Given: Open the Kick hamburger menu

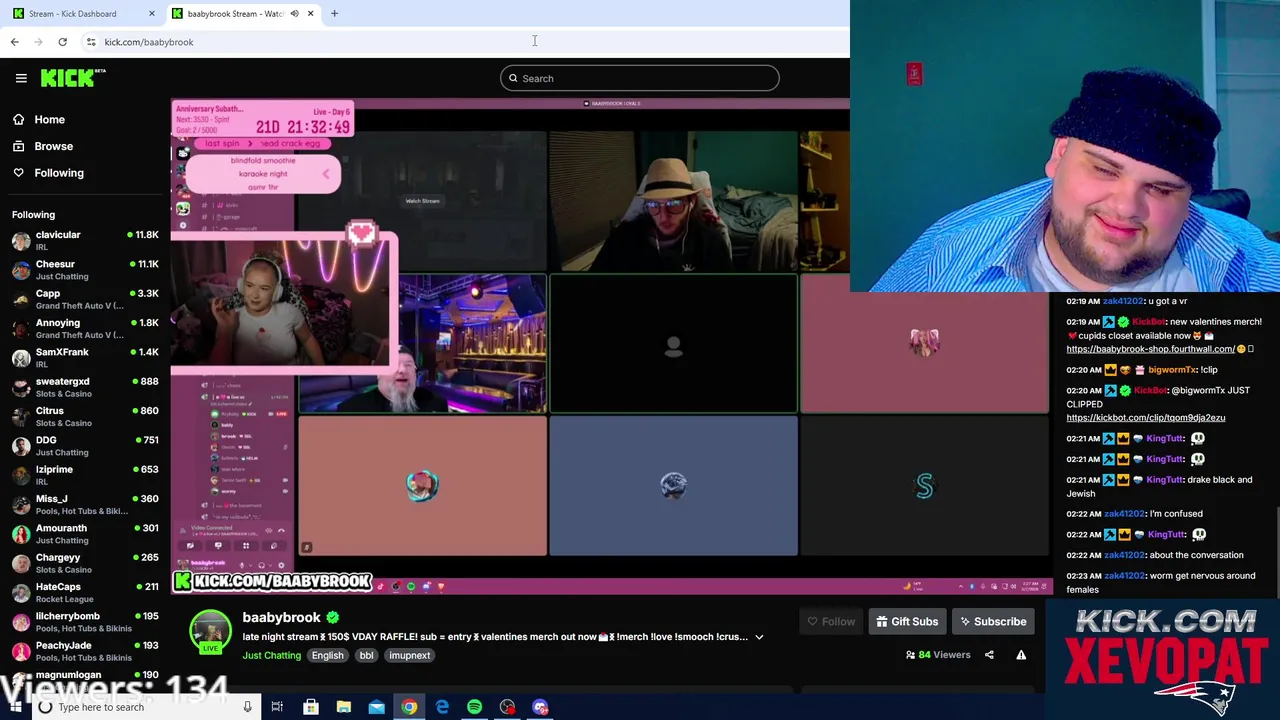Looking at the screenshot, I should pos(21,78).
